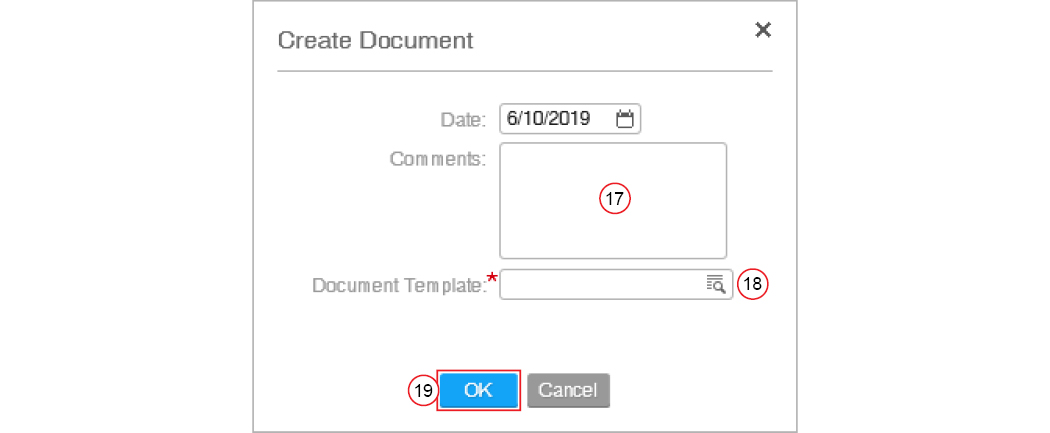The image size is (1050, 433).
Task: Click the circled callout number 17
Action: click(615, 199)
